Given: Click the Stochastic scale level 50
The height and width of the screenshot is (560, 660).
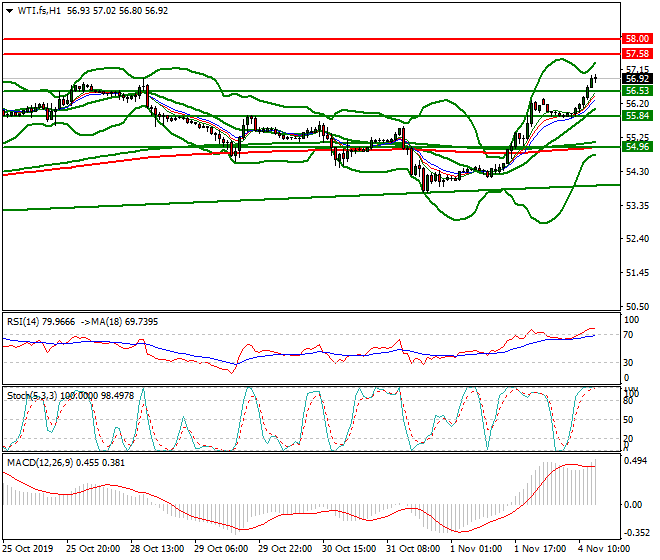Looking at the screenshot, I should click(628, 419).
